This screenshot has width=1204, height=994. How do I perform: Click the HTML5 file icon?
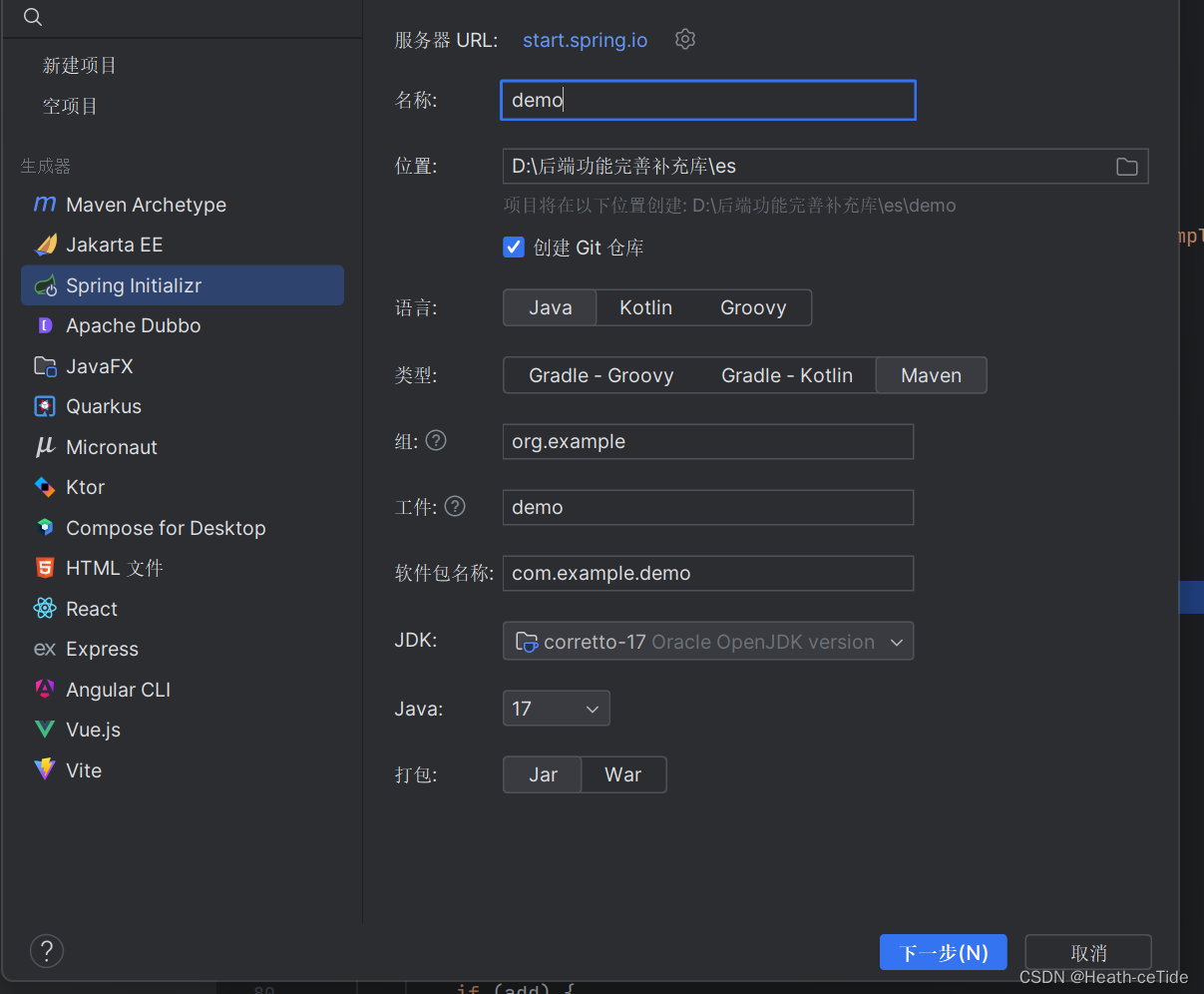point(45,568)
